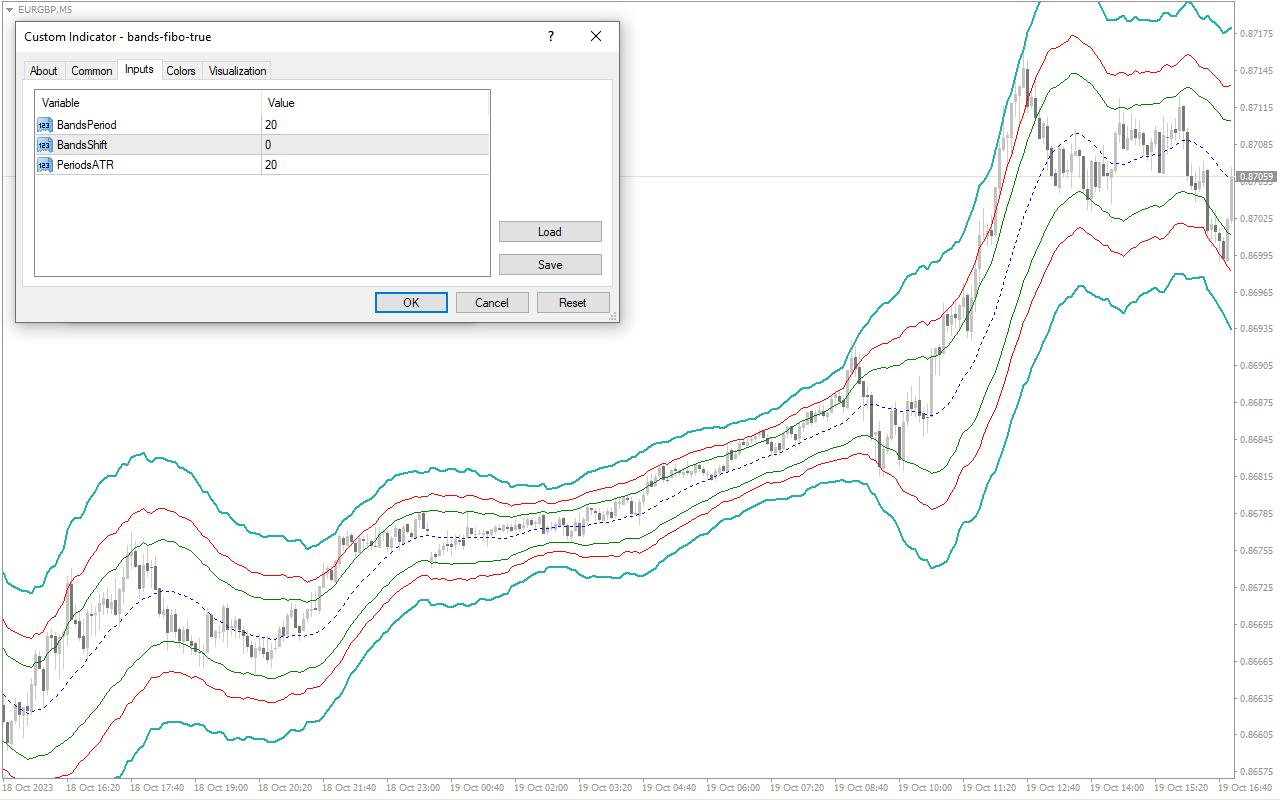Confirm settings with OK button
This screenshot has height=800, width=1280.
411,303
